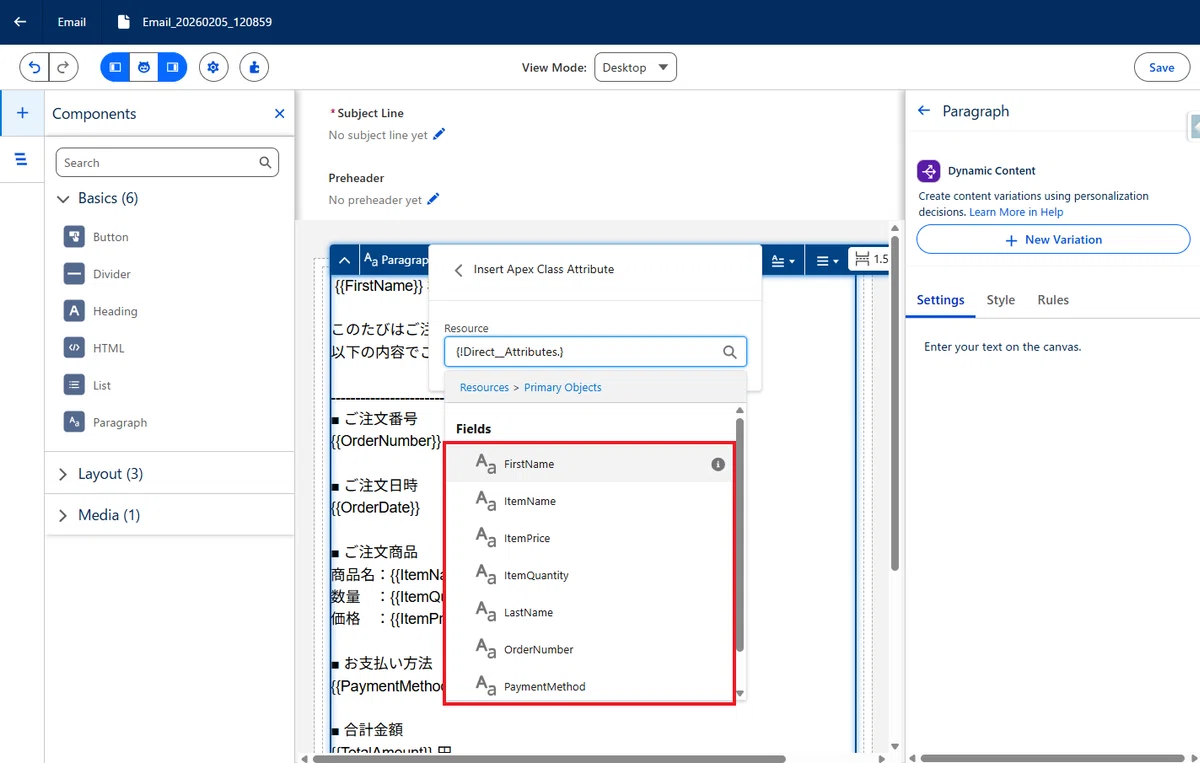1200x763 pixels.
Task: Undo the last edit
Action: coord(35,67)
